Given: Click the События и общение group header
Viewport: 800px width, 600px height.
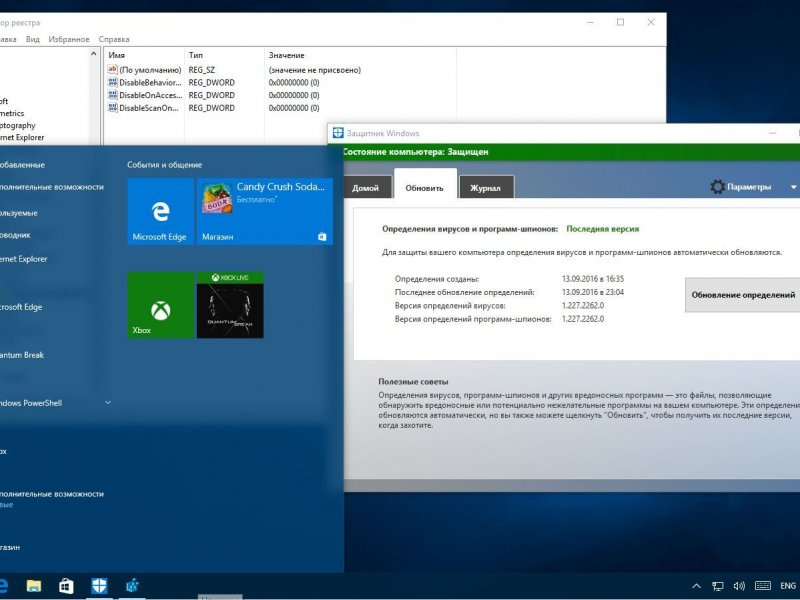Looking at the screenshot, I should [164, 165].
